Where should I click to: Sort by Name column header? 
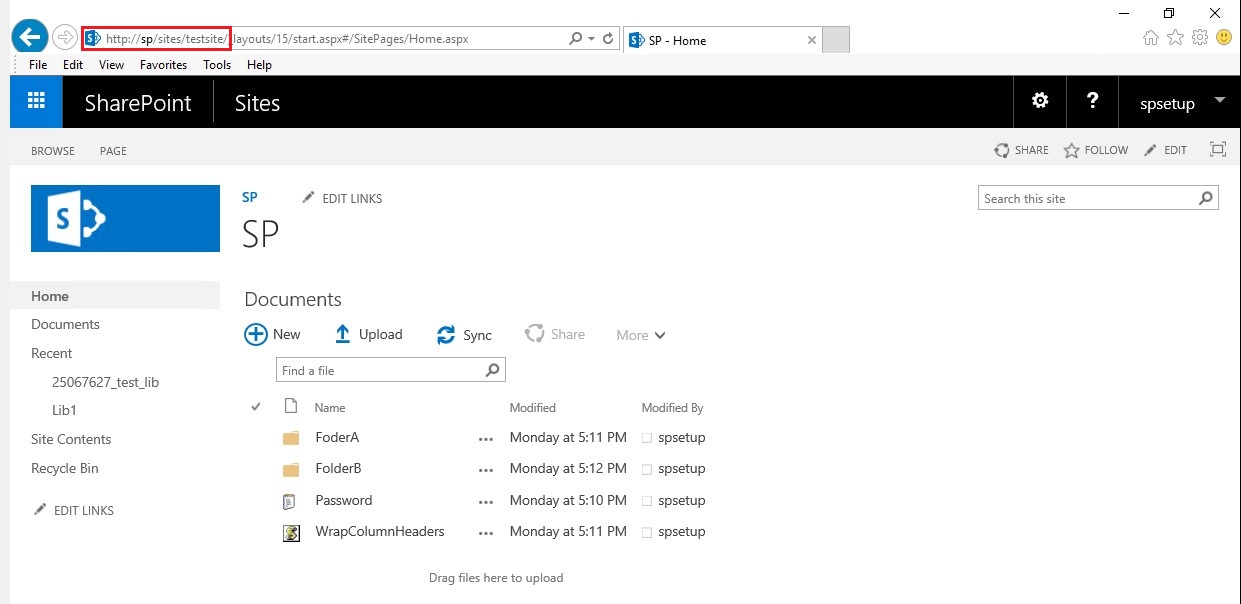[x=330, y=407]
